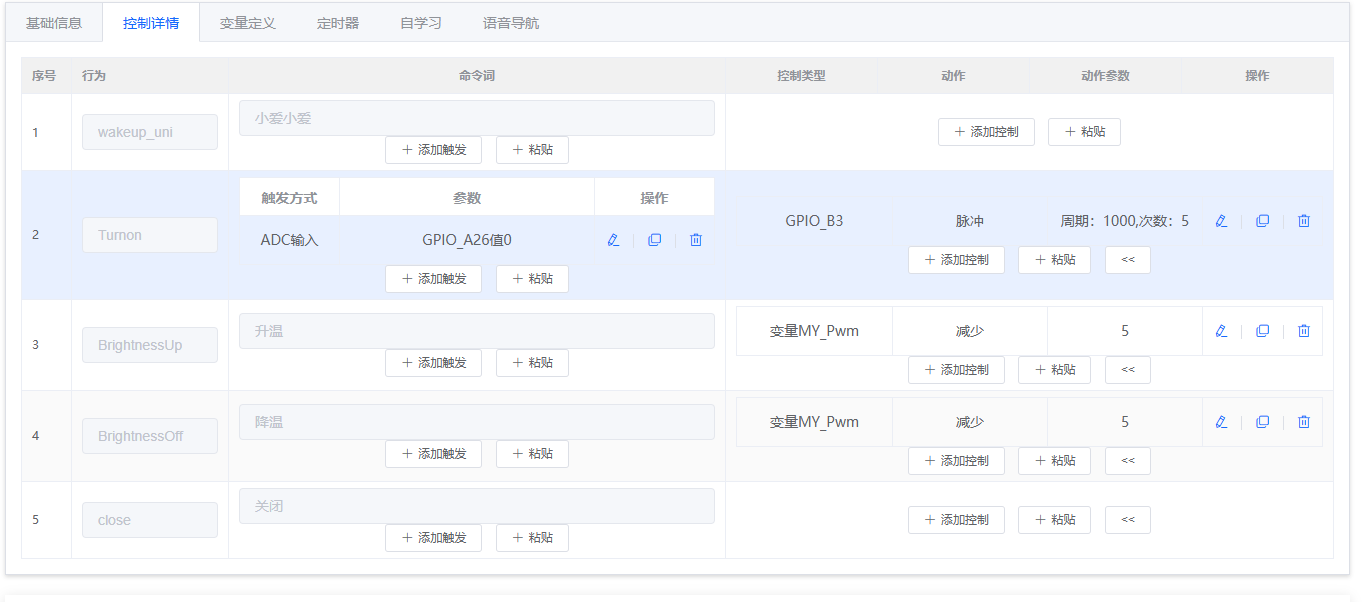The image size is (1368, 602).
Task: Delete the BrightnessOff row control
Action: [1303, 421]
